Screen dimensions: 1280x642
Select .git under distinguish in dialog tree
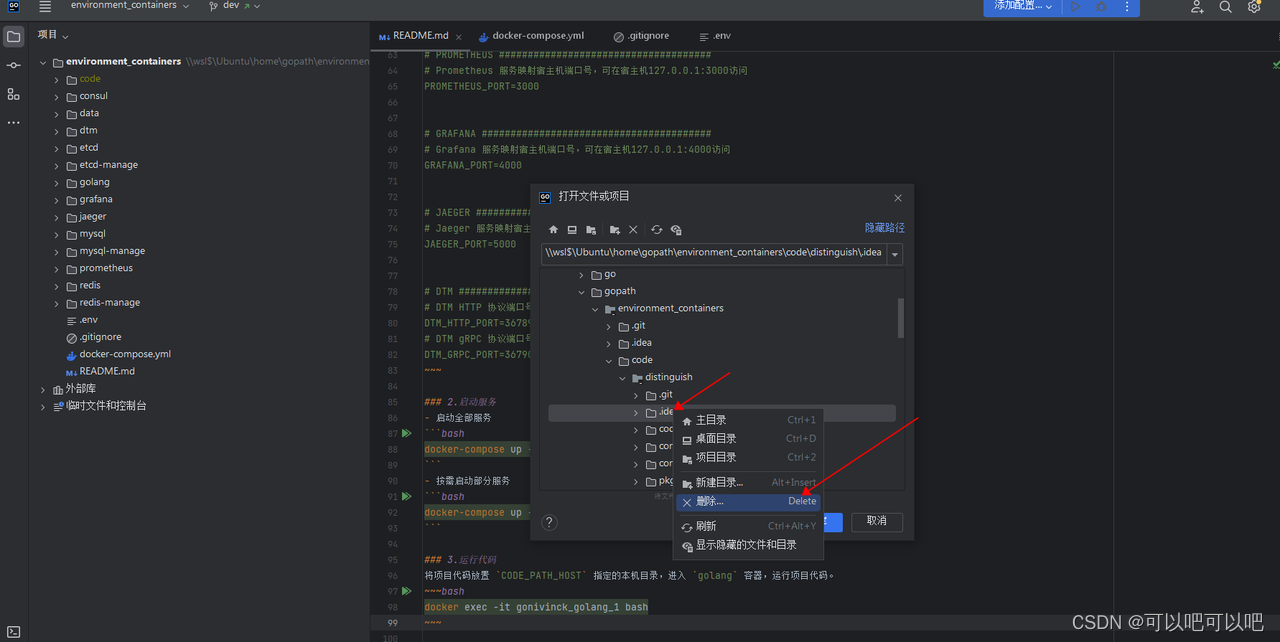[x=665, y=395]
